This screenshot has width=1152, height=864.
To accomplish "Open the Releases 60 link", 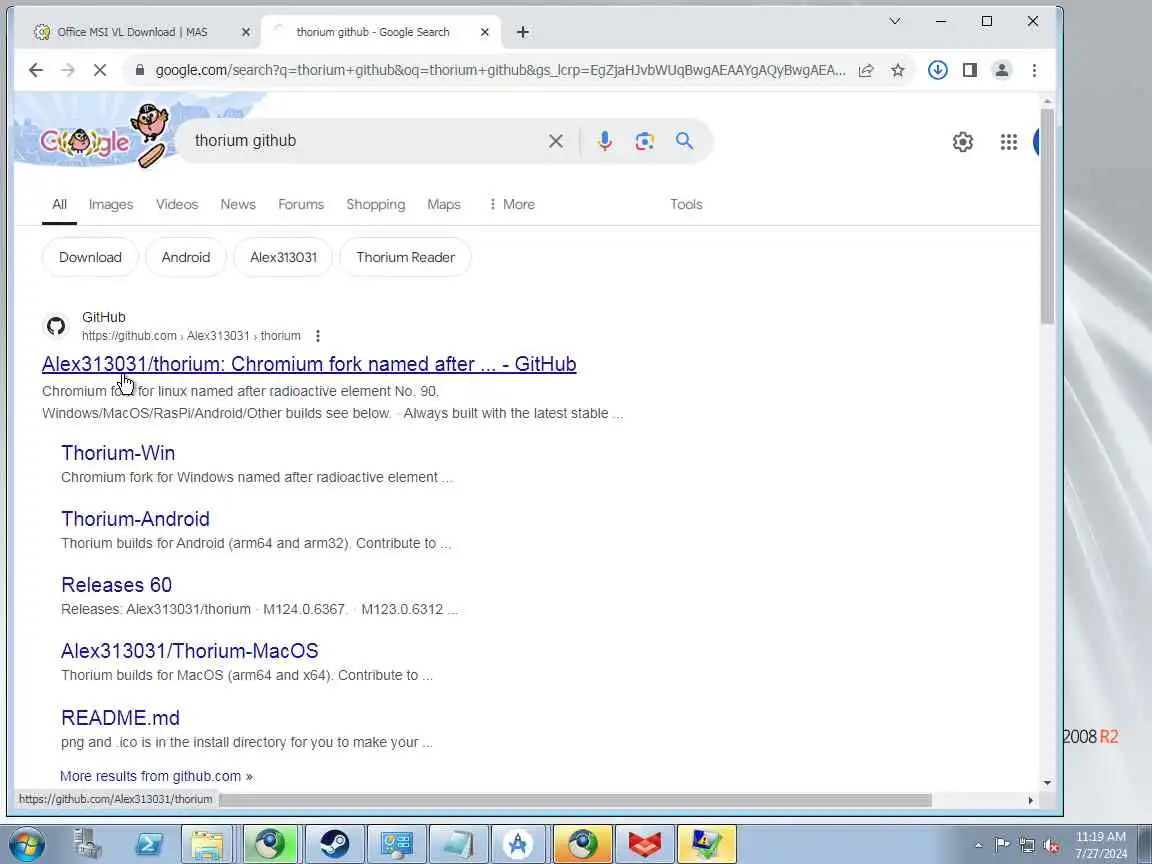I will tap(116, 585).
